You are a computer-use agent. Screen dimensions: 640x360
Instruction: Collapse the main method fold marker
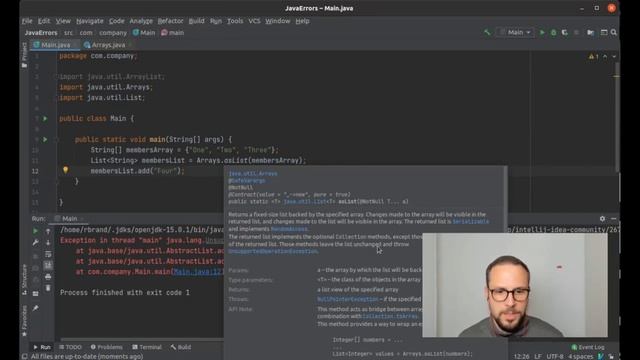[57, 139]
